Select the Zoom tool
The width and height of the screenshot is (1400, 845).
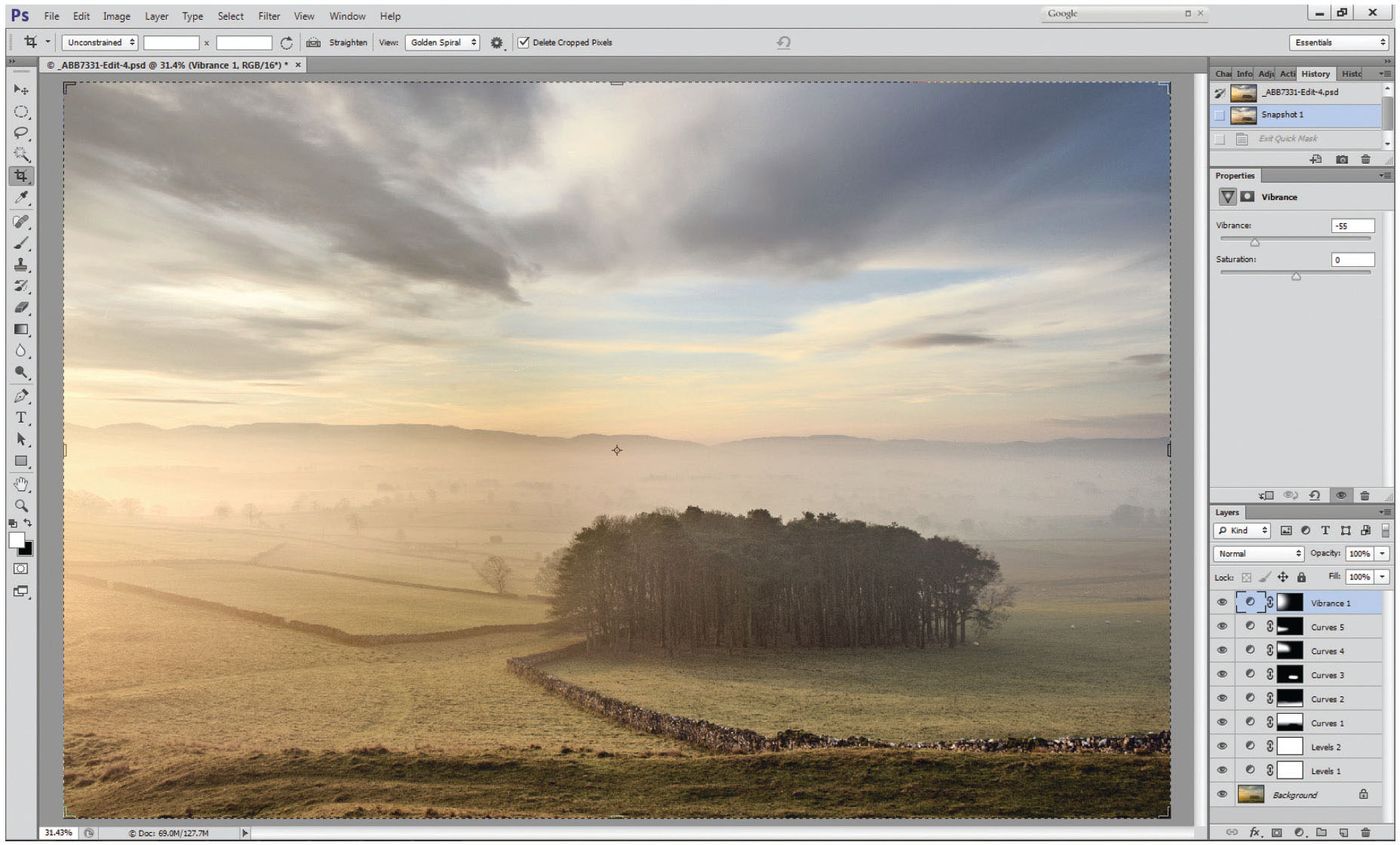[20, 506]
